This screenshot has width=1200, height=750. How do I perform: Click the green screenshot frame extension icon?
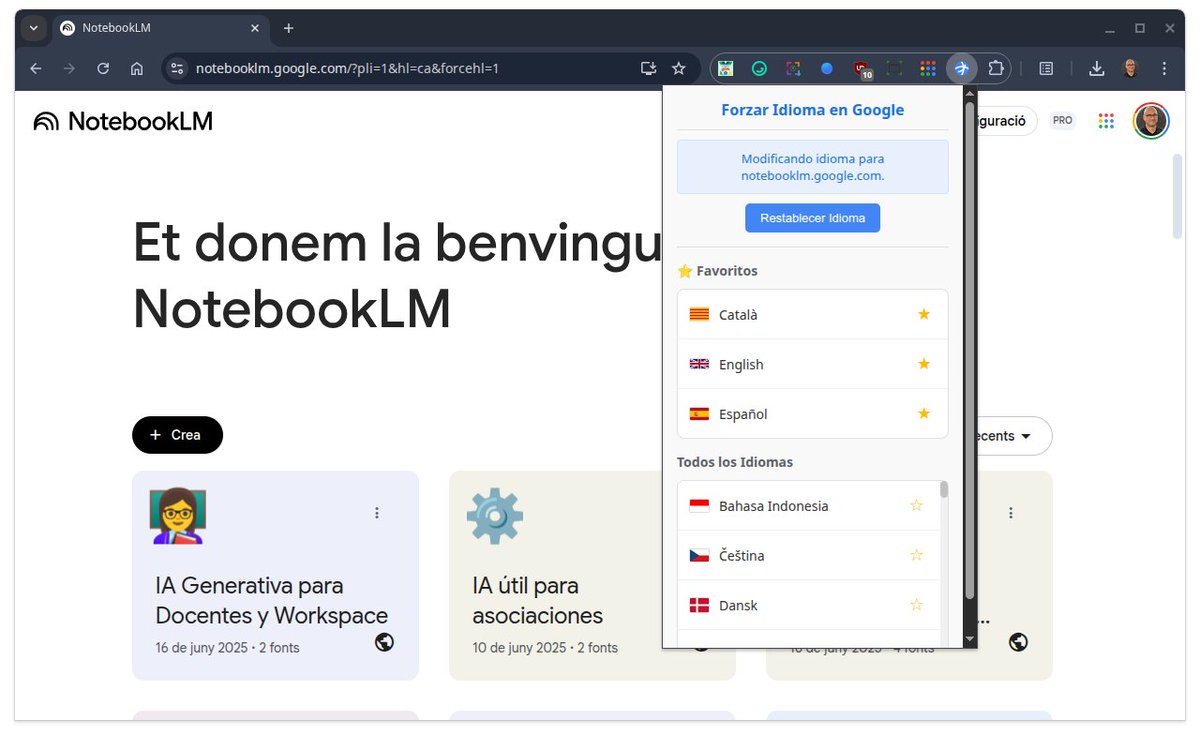point(894,69)
